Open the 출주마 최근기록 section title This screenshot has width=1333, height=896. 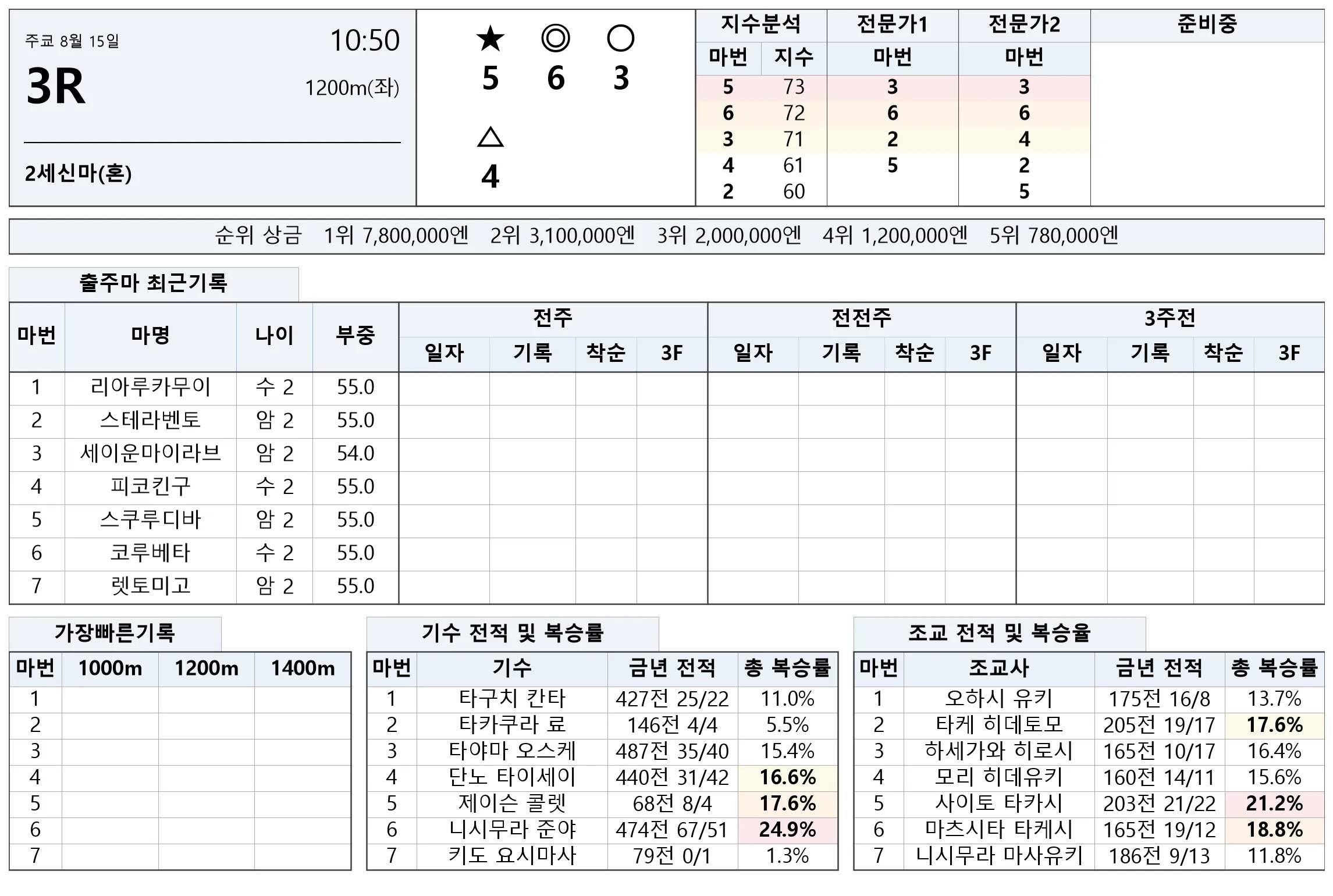[x=154, y=283]
